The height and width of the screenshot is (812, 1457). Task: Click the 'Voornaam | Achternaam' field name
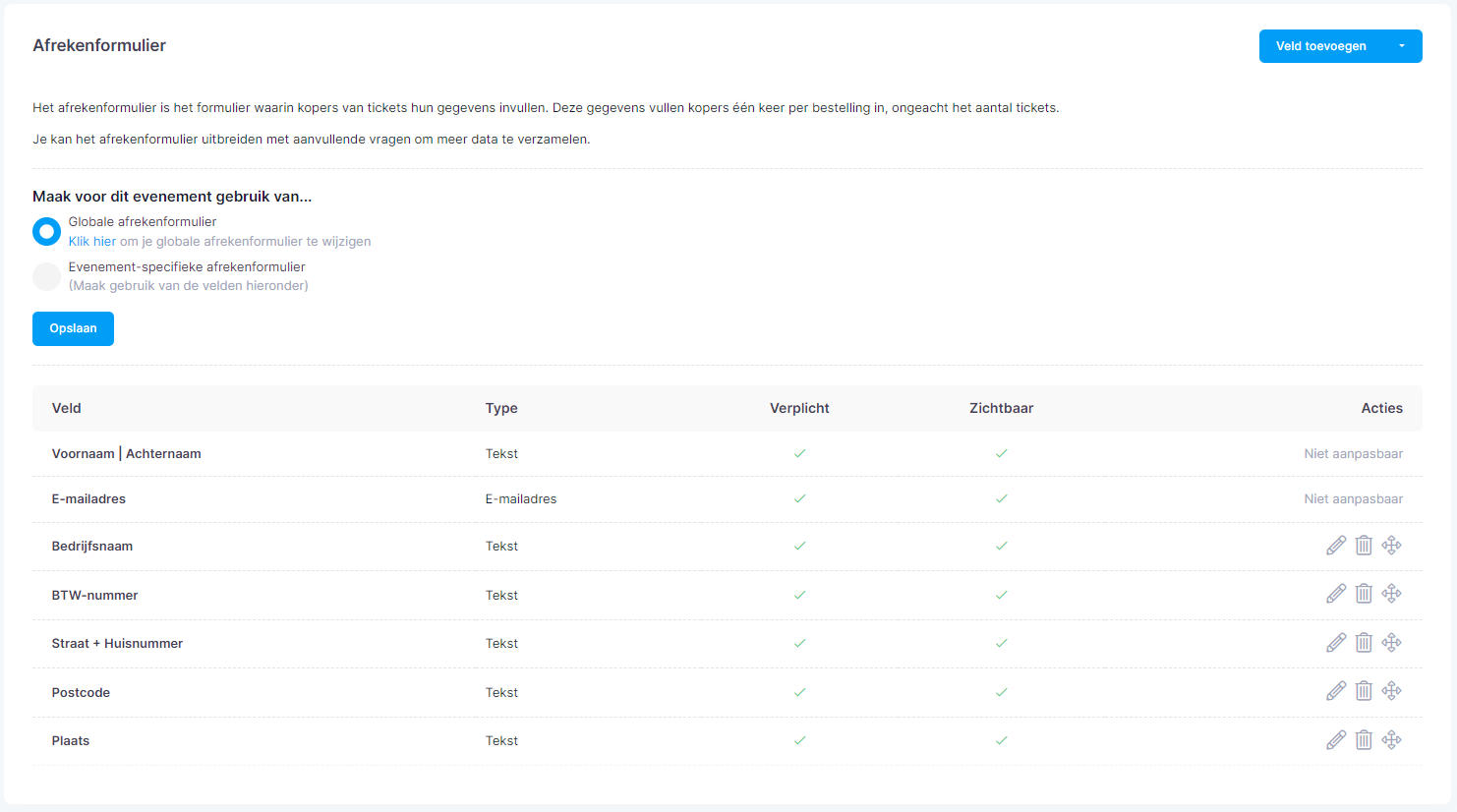pos(126,453)
